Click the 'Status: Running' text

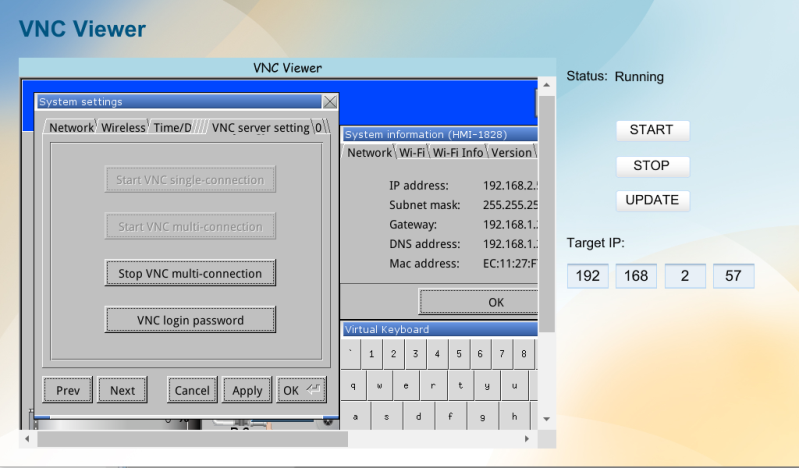(x=615, y=76)
